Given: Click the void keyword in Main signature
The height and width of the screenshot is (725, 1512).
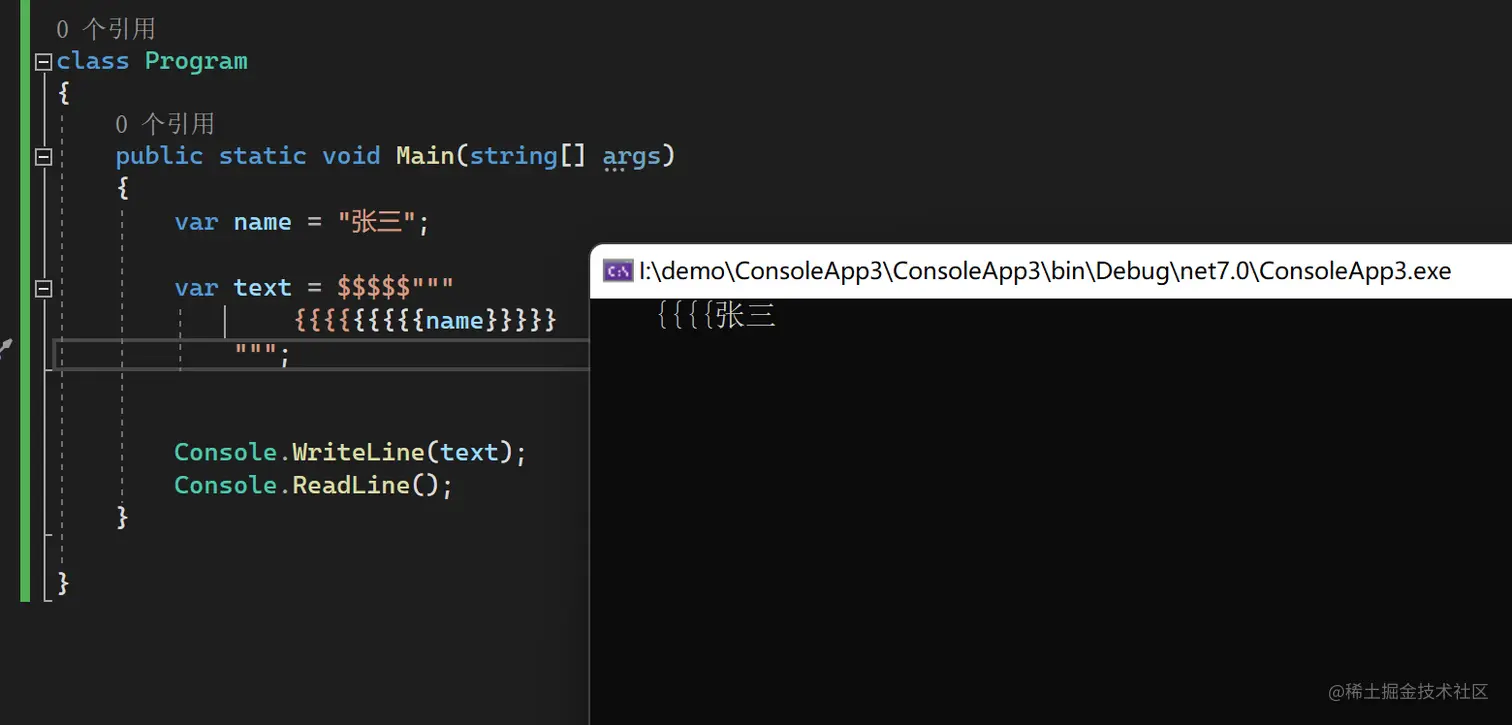Looking at the screenshot, I should pyautogui.click(x=351, y=156).
